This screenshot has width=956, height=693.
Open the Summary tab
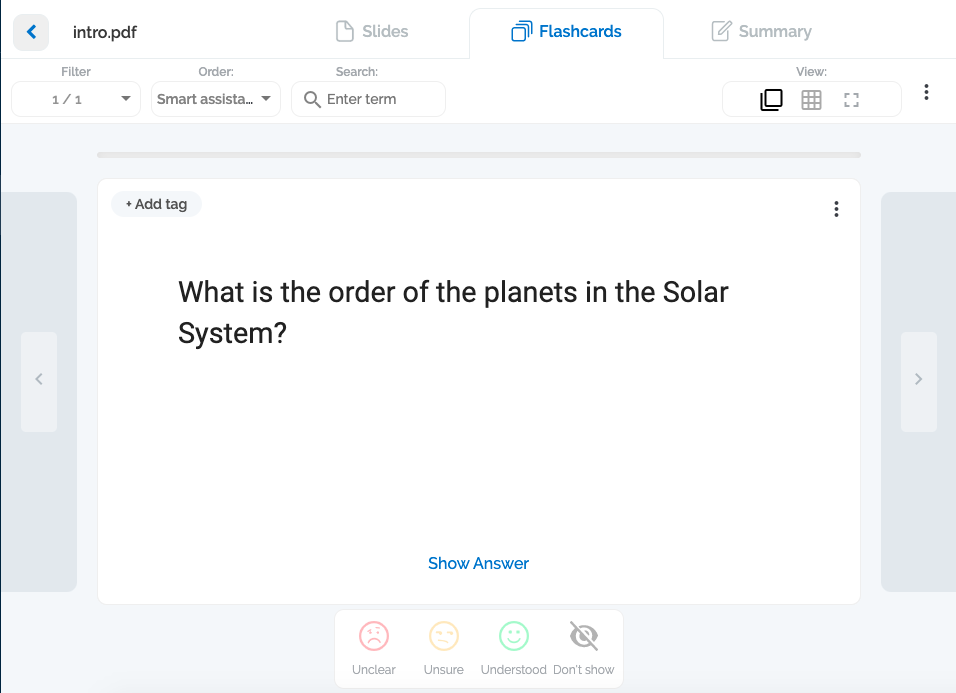point(761,31)
